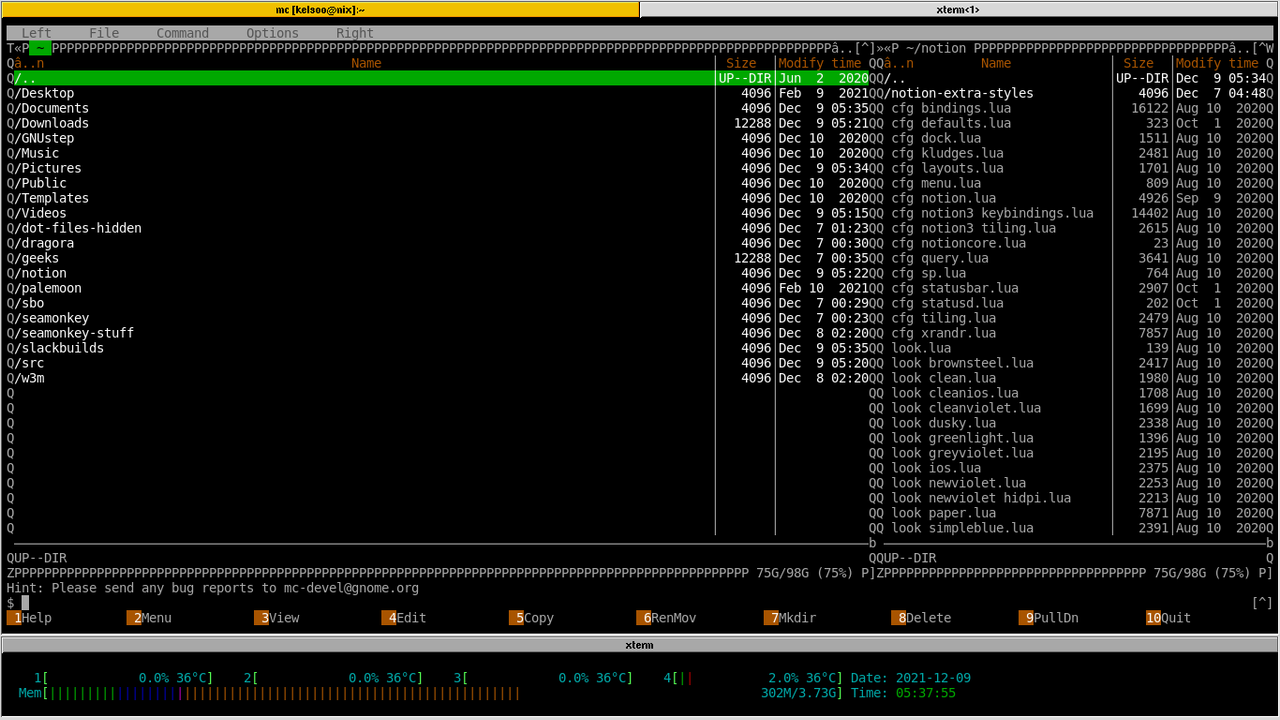Open the Right menu

click(355, 33)
